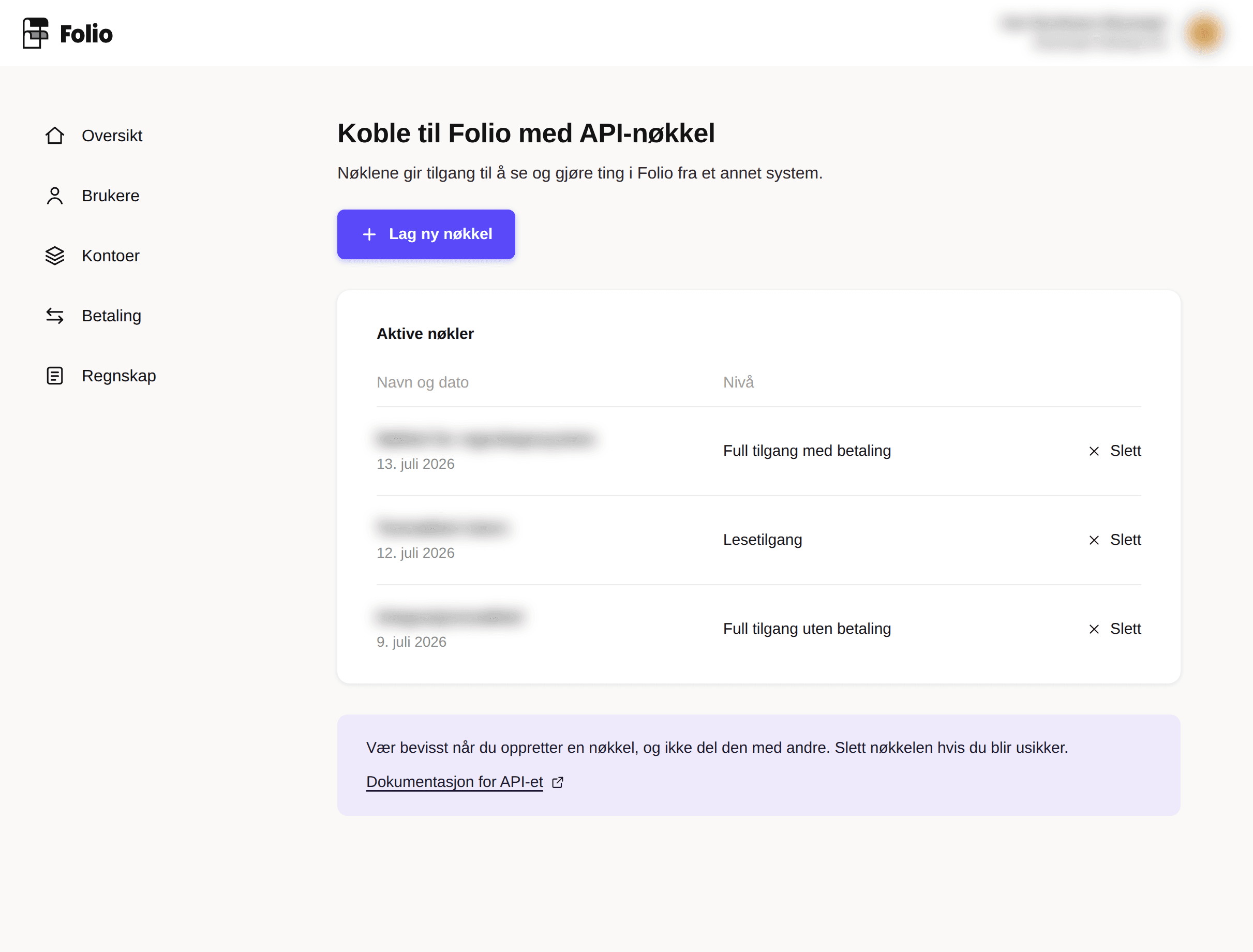This screenshot has width=1253, height=952.
Task: Click the X icon for the Lesetilgang key
Action: pyautogui.click(x=1094, y=540)
